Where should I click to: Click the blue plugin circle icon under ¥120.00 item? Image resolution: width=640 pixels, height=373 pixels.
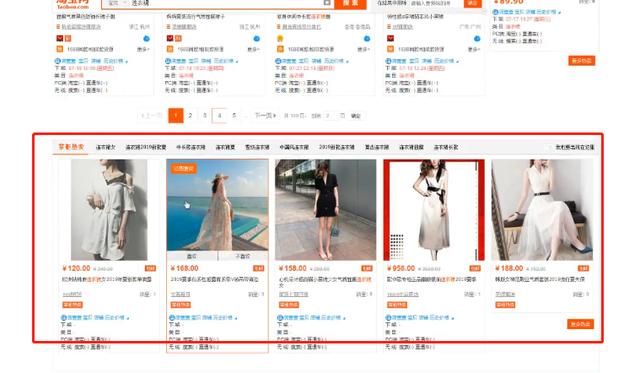click(x=64, y=317)
